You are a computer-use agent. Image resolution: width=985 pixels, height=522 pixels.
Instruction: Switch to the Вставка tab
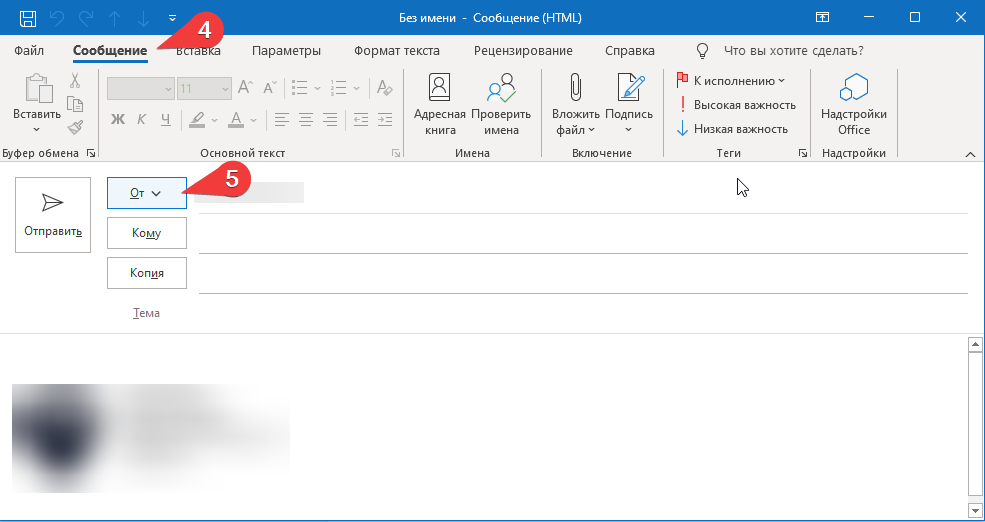tap(198, 51)
